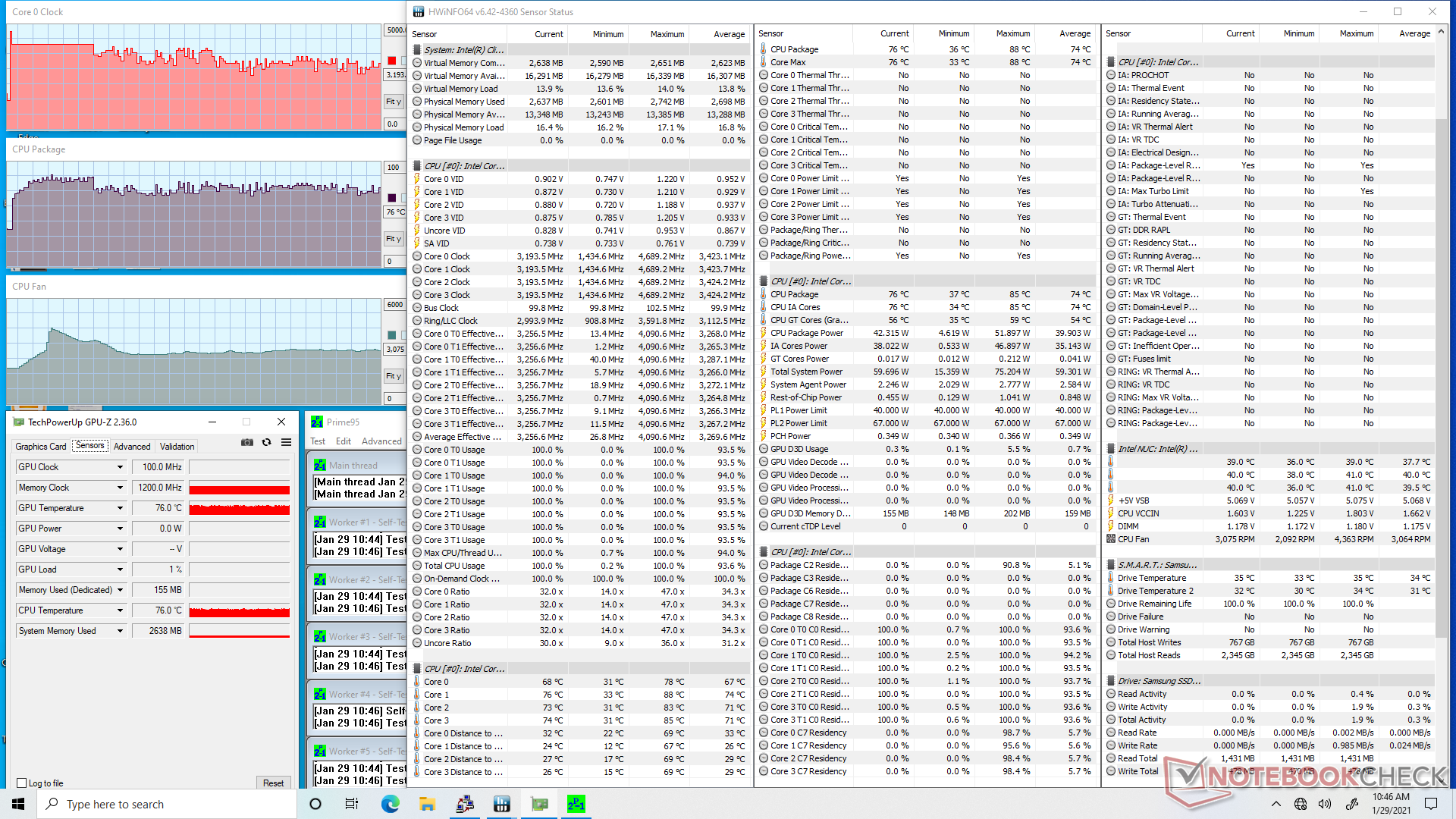Switch to the Graphics Card tab
1456x819 pixels.
[x=41, y=447]
